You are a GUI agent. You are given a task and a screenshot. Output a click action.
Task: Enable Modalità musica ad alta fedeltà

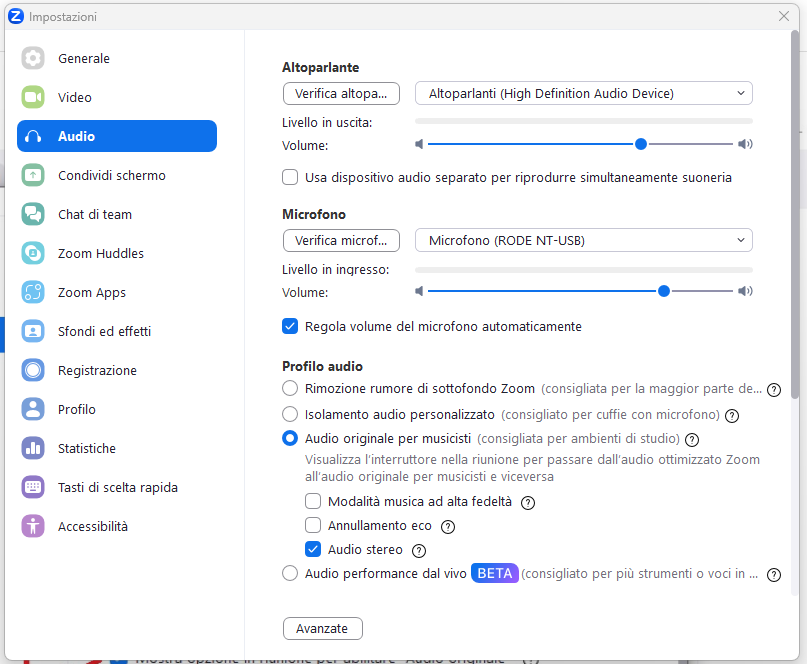click(313, 501)
